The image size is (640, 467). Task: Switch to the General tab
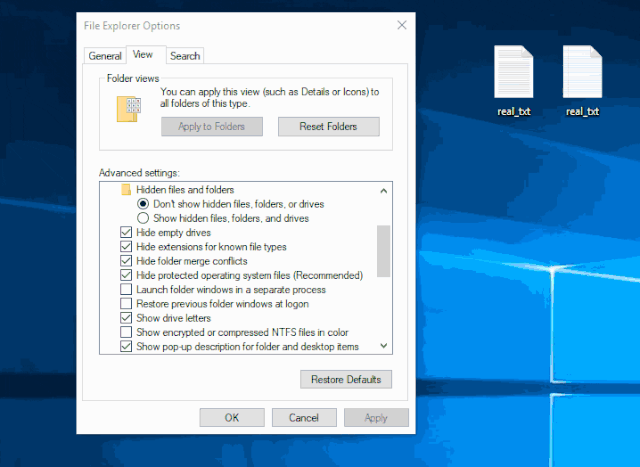pos(104,56)
